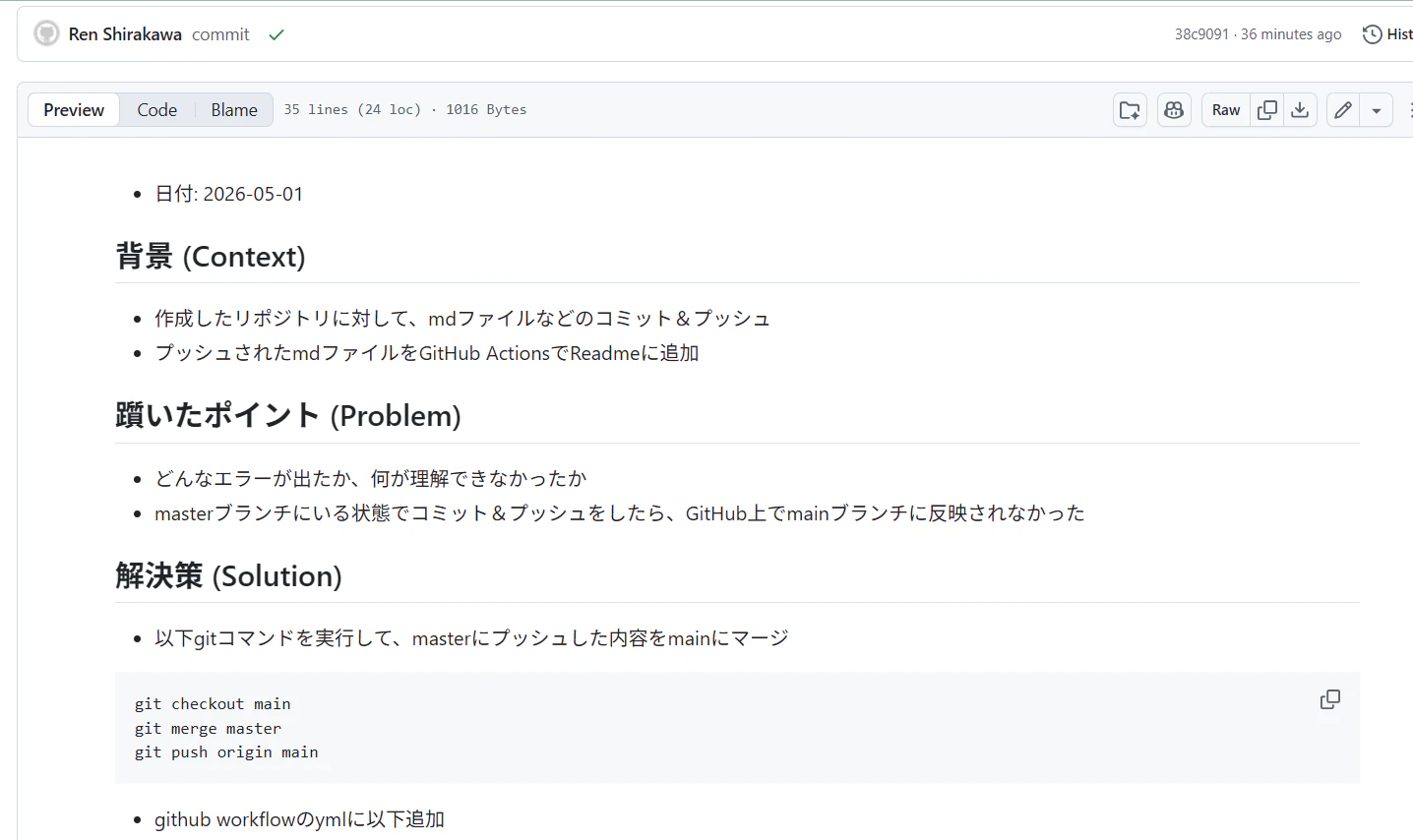Image resolution: width=1413 pixels, height=840 pixels.
Task: Click the 'git checkout main' code line
Action: (x=213, y=704)
